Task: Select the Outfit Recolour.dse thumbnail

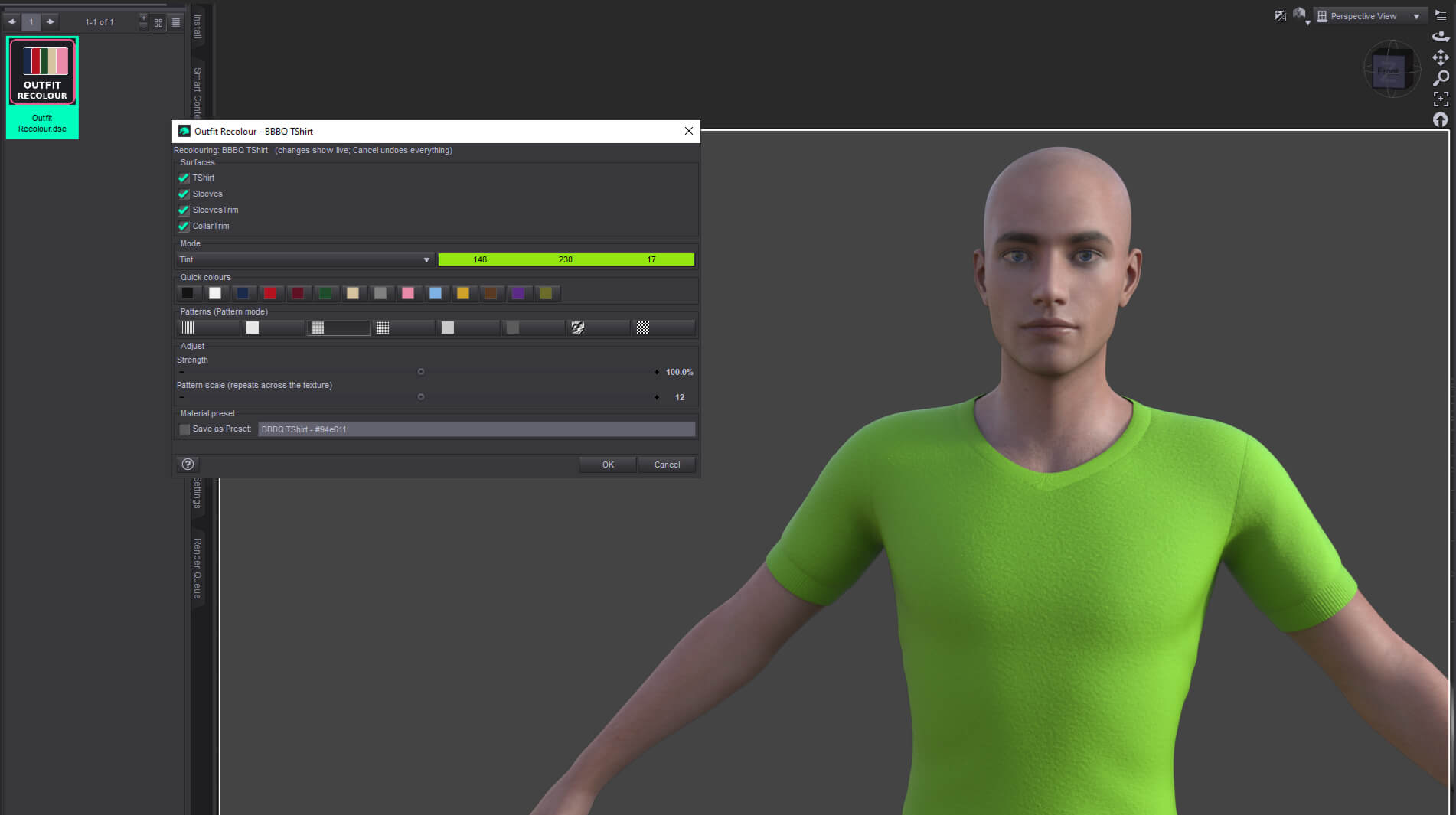Action: (x=42, y=87)
